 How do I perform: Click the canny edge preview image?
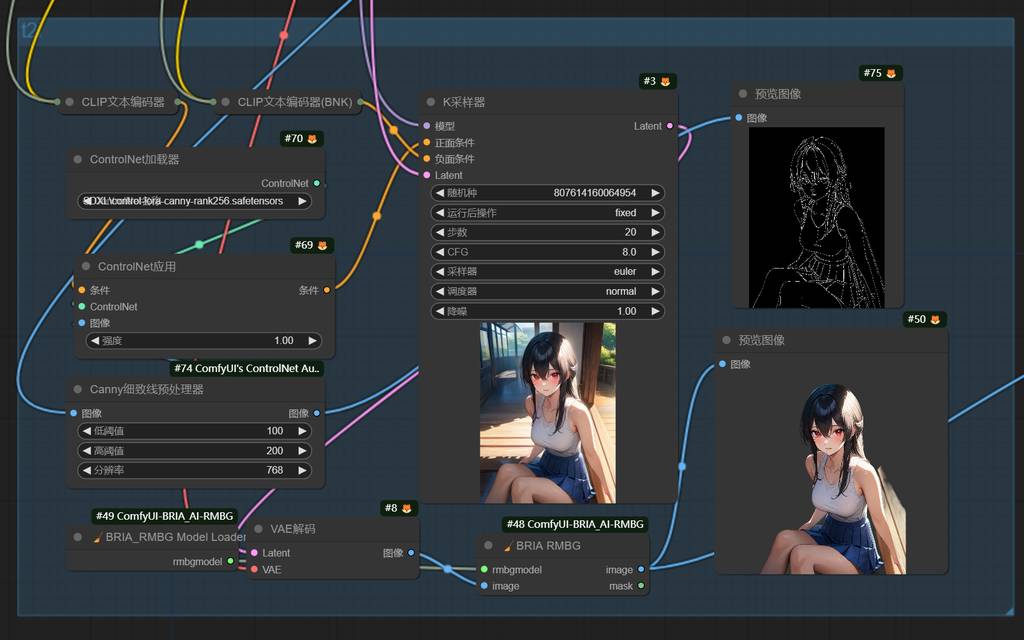tap(817, 217)
